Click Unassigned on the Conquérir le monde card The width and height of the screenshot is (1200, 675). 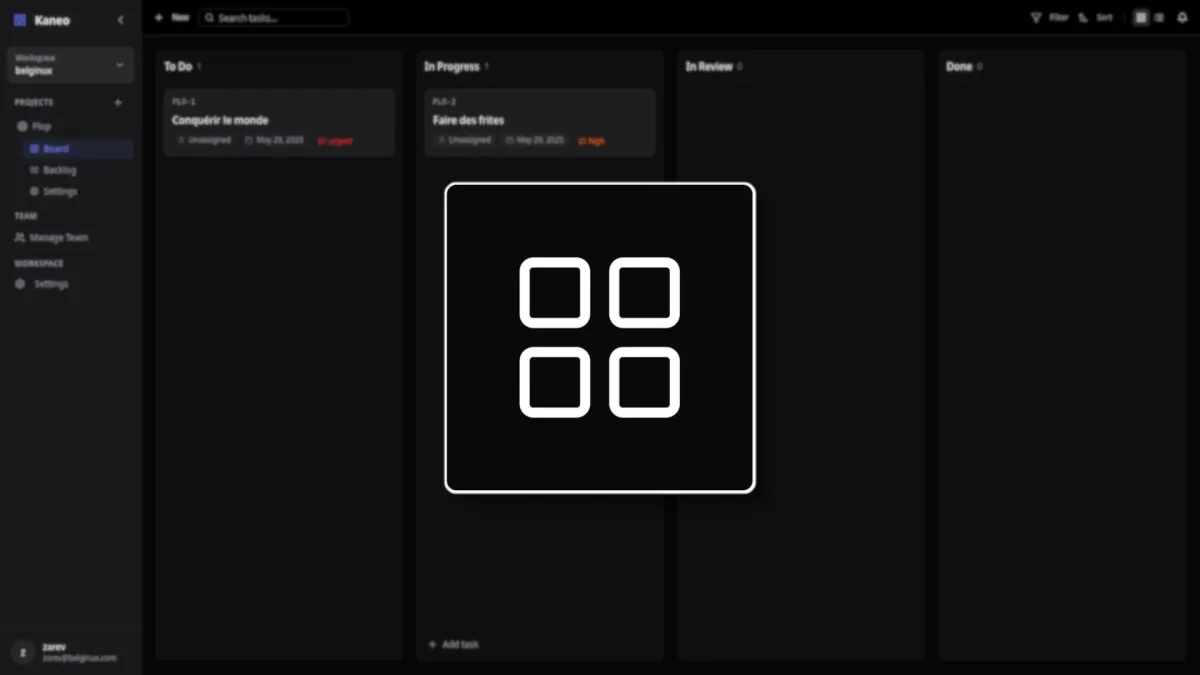pos(204,141)
